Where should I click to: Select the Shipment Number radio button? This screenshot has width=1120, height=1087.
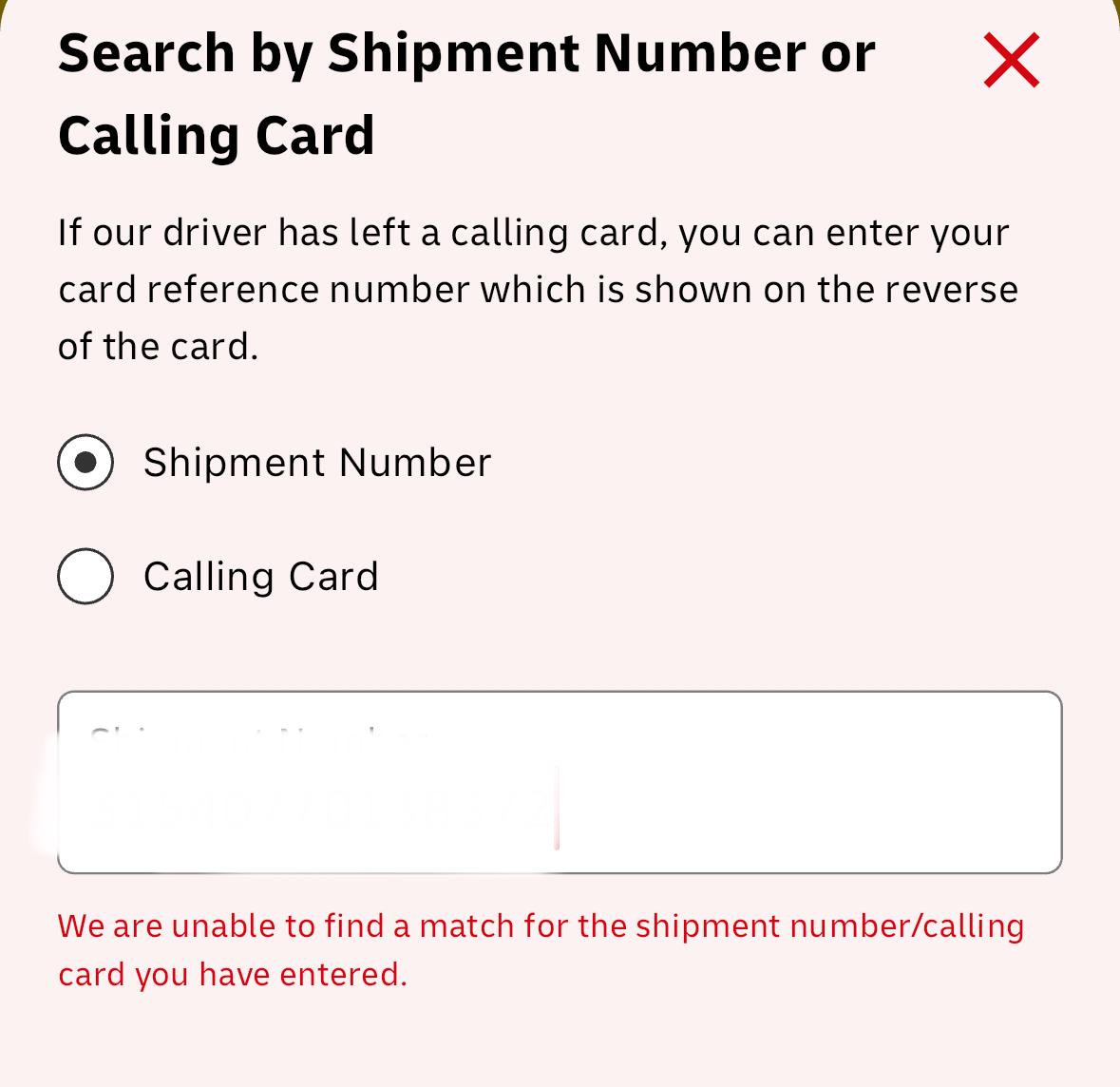pos(85,463)
